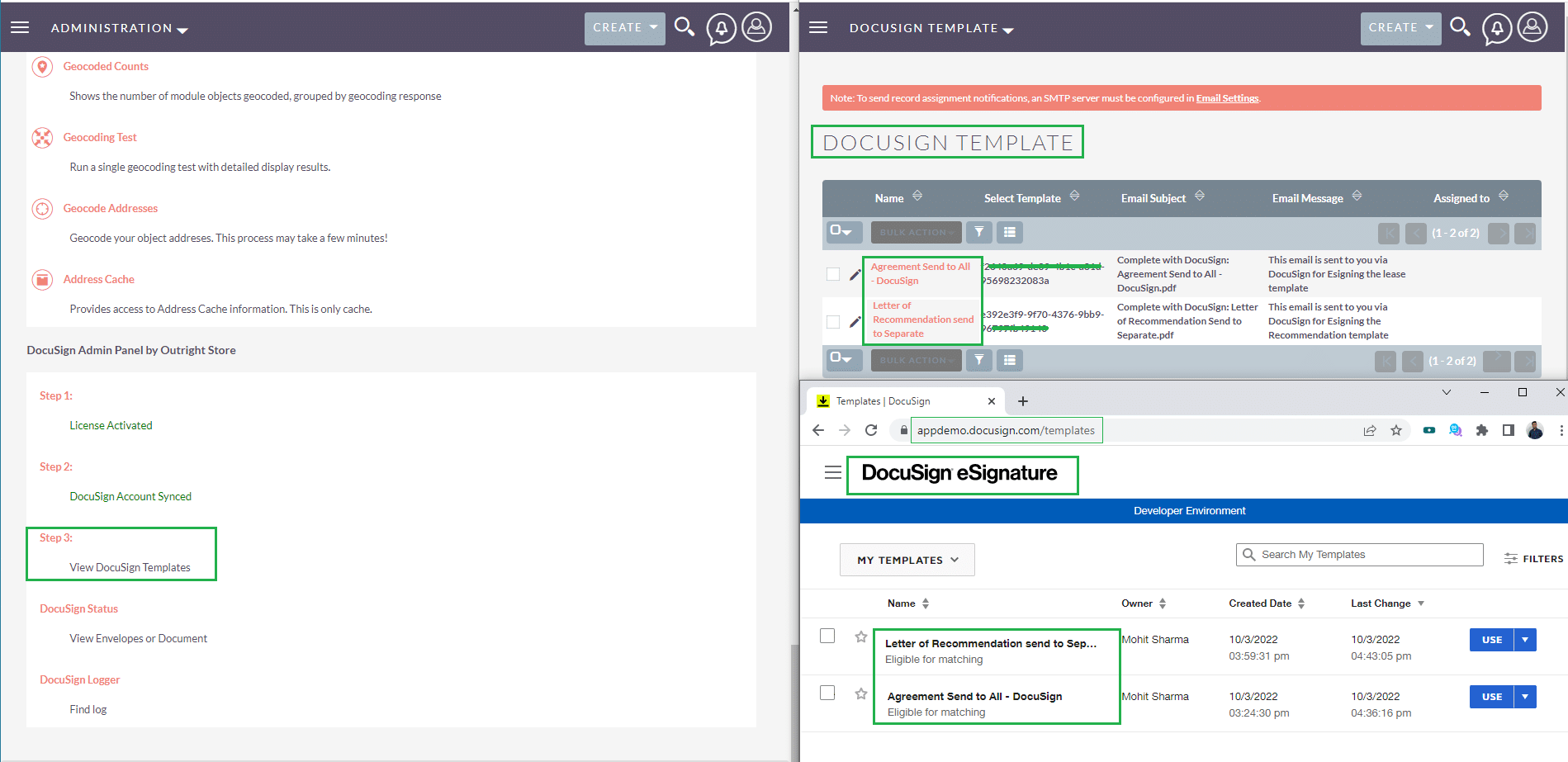Image resolution: width=1568 pixels, height=762 pixels.
Task: Click search icon in Administration header
Action: pyautogui.click(x=685, y=27)
